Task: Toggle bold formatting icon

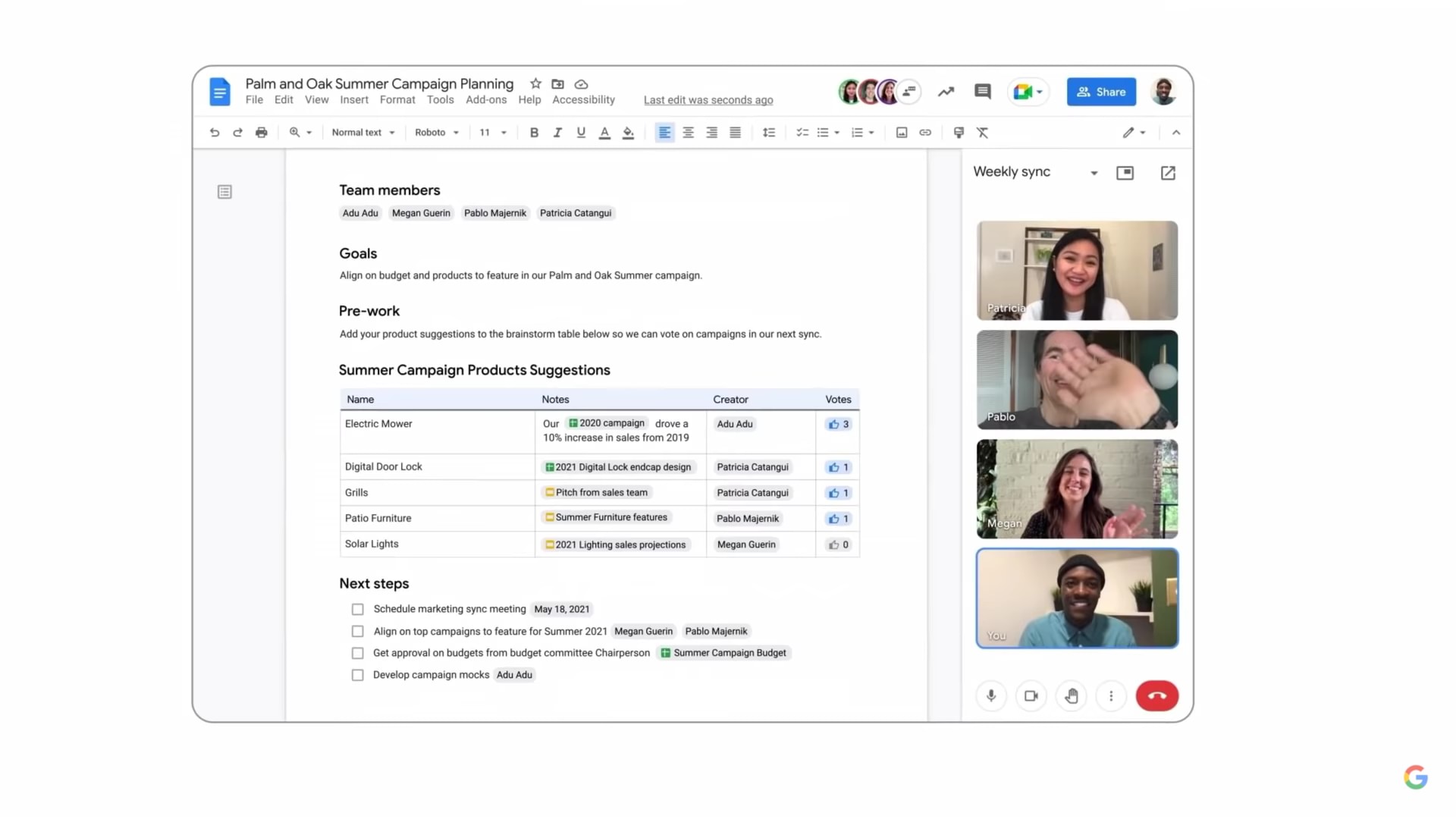Action: click(x=534, y=131)
